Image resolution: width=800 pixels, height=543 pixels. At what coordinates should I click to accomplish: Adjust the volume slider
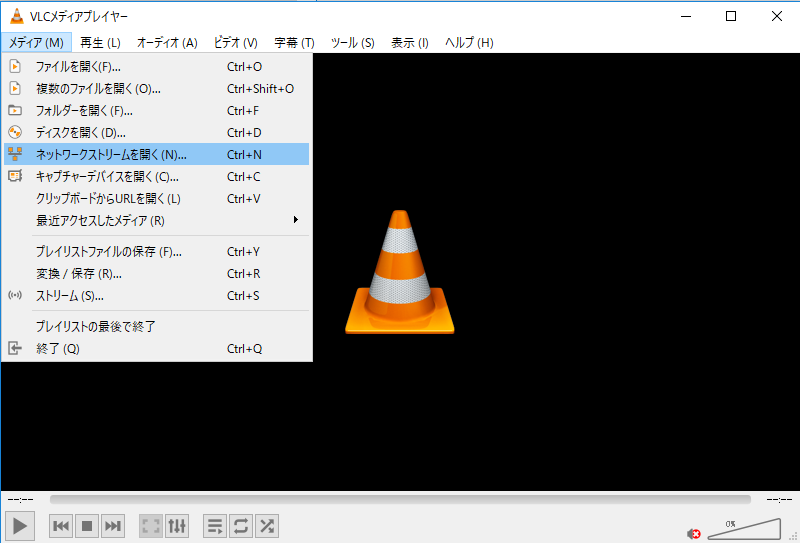[x=744, y=529]
